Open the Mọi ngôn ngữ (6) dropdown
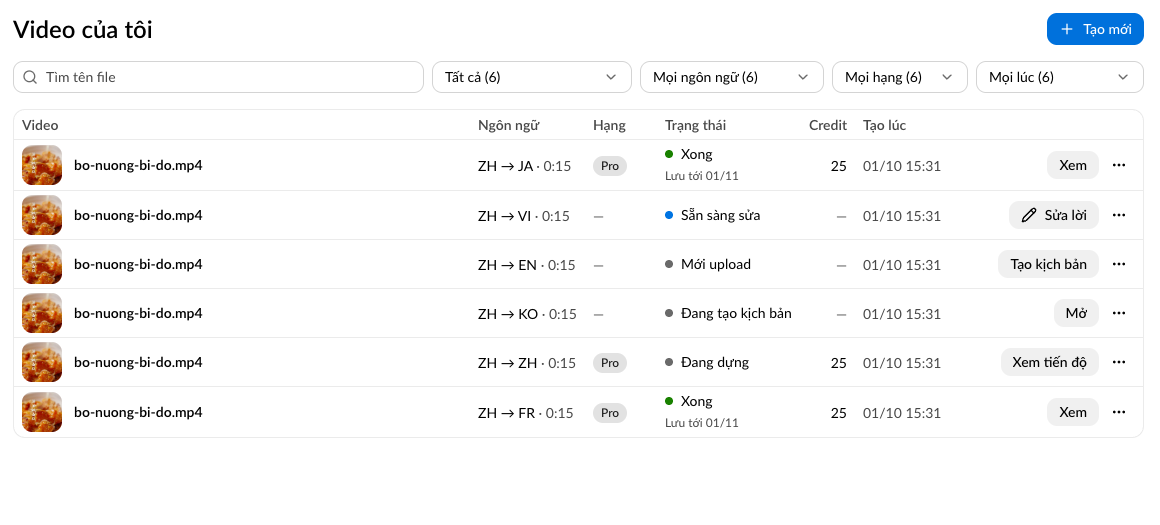Screen dimensions: 1160x525 (x=731, y=77)
